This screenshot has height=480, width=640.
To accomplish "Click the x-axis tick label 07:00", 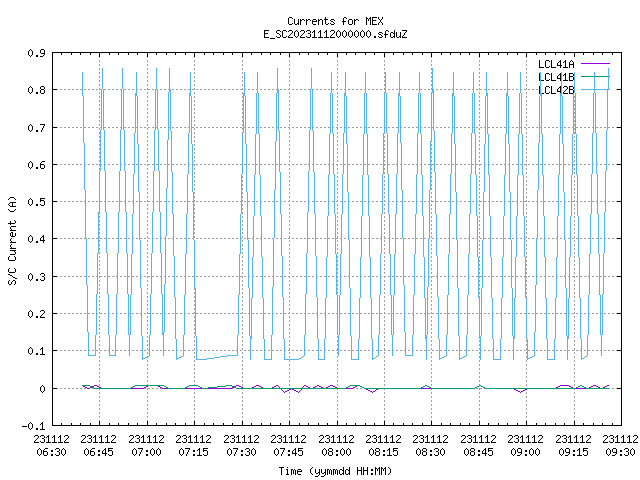I will coord(146,452).
